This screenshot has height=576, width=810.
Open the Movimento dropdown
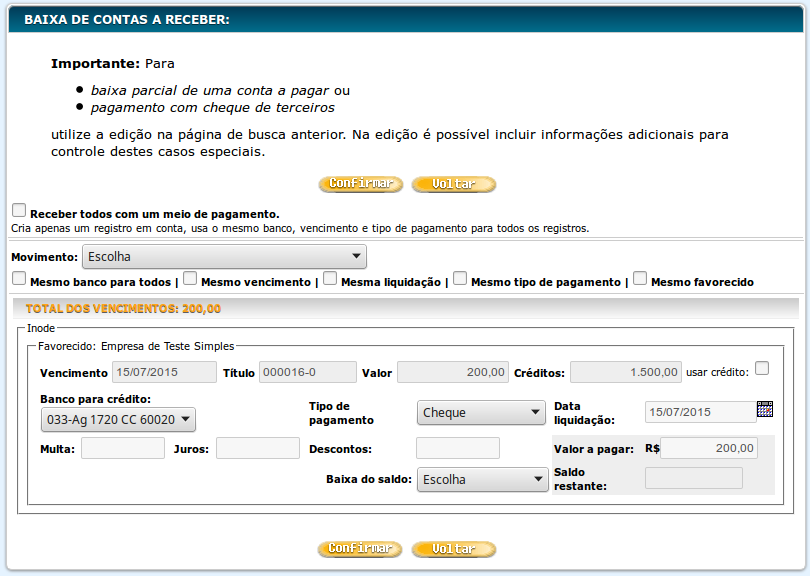224,257
